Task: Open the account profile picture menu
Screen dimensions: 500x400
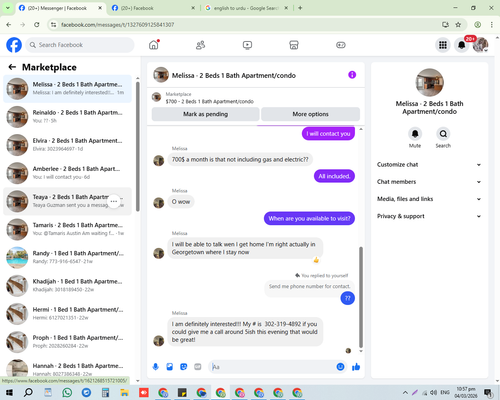Action: click(x=480, y=45)
